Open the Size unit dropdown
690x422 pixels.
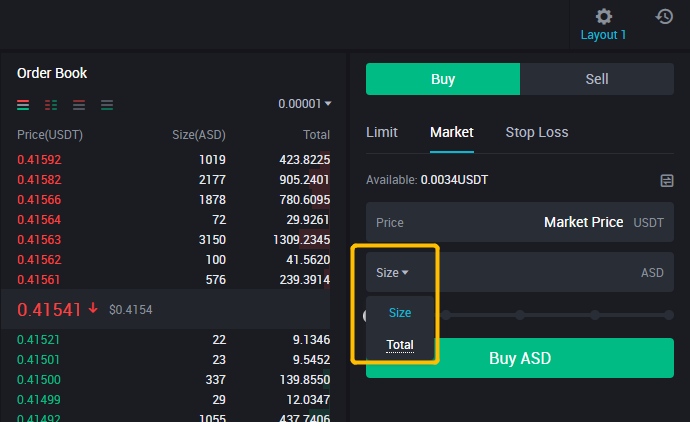pyautogui.click(x=392, y=272)
